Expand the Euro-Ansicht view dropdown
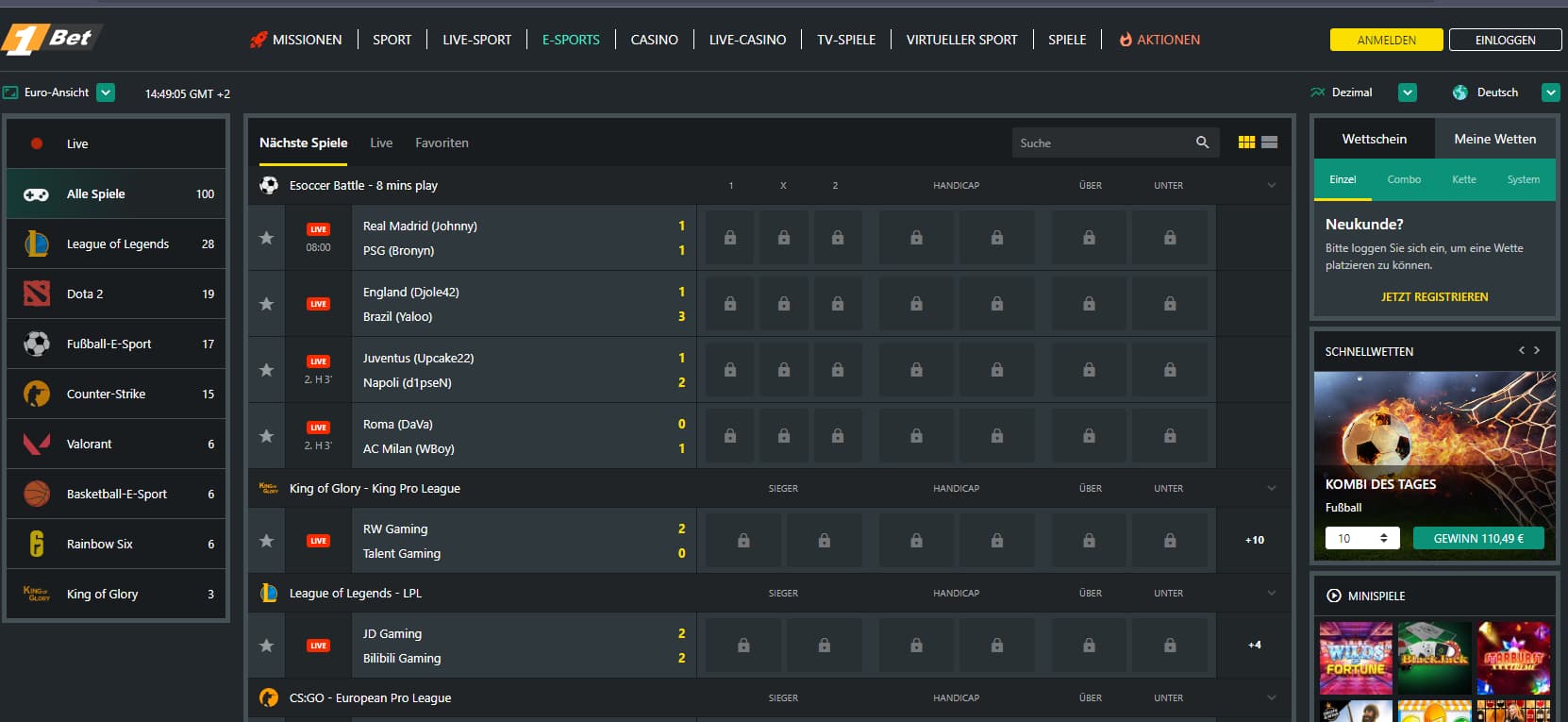 [x=106, y=92]
